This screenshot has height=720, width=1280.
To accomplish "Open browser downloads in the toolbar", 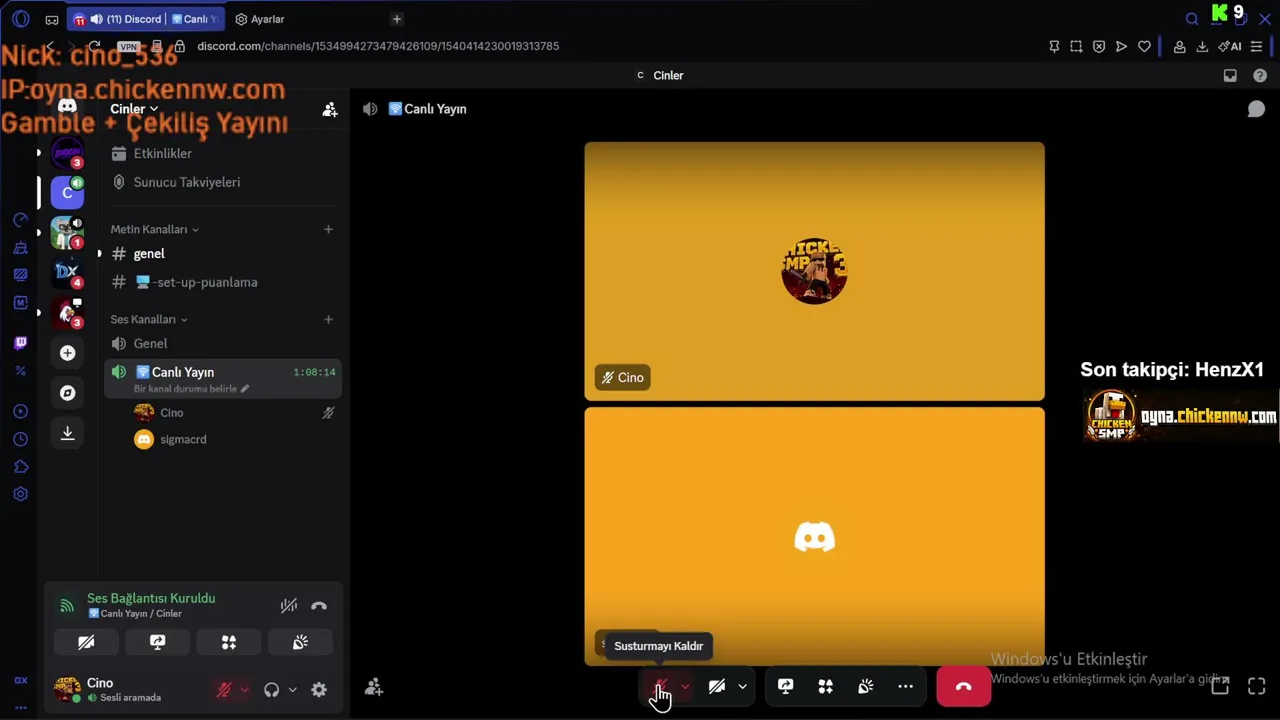I will [1202, 46].
